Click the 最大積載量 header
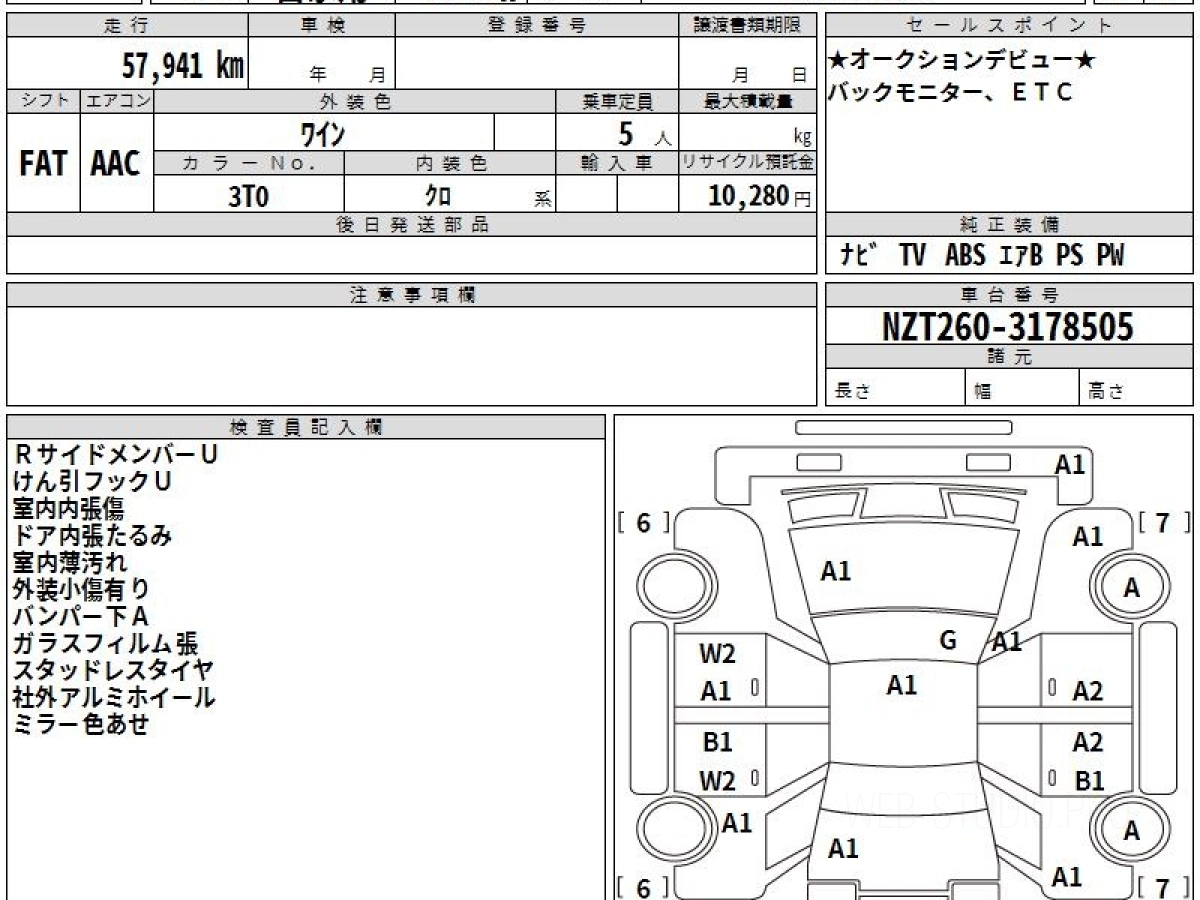 coord(747,101)
